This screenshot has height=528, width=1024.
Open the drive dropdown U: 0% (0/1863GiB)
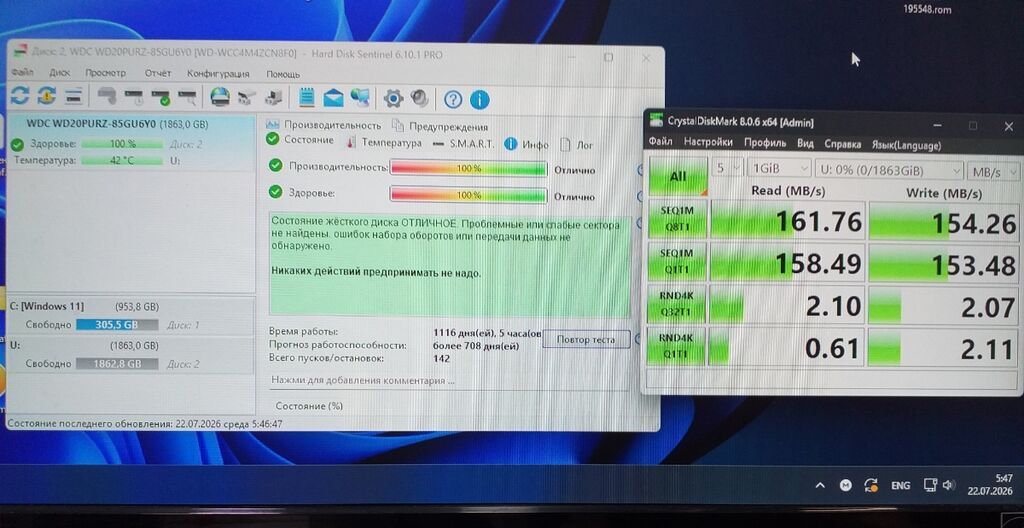pos(889,170)
